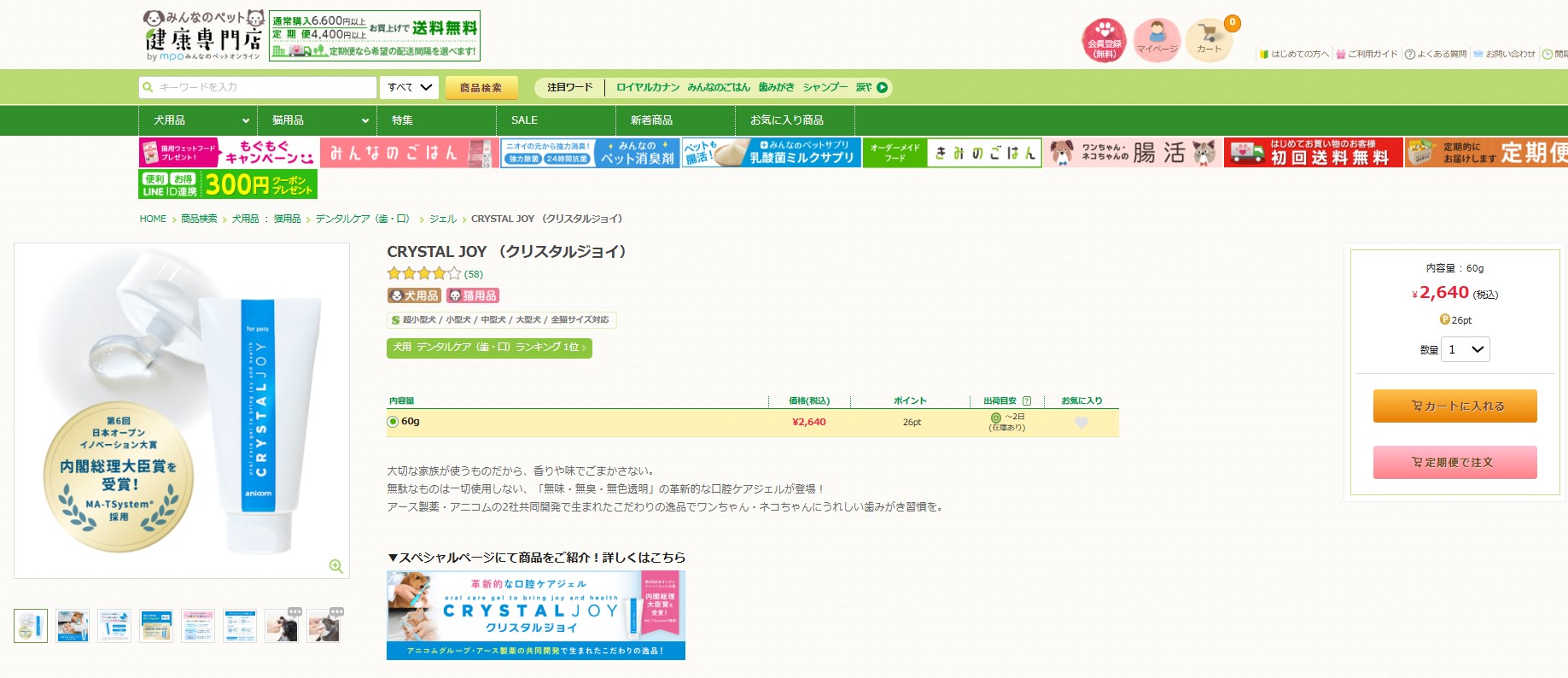Open the ペット消臭剤 banner
The height and width of the screenshot is (678, 1568).
pos(591,153)
